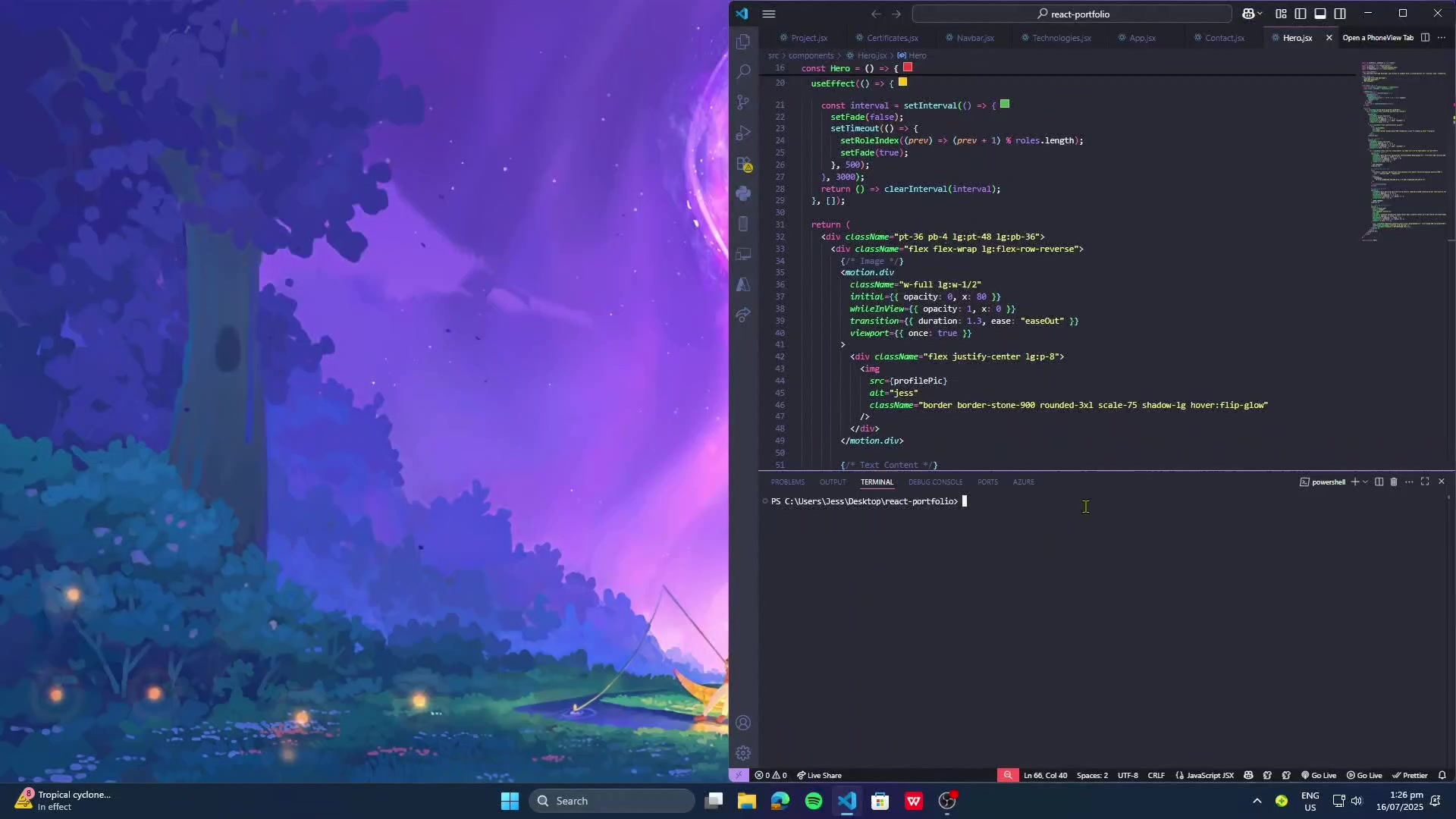Viewport: 1456px width, 819px height.
Task: Open the PORTS panel tab
Action: click(987, 482)
